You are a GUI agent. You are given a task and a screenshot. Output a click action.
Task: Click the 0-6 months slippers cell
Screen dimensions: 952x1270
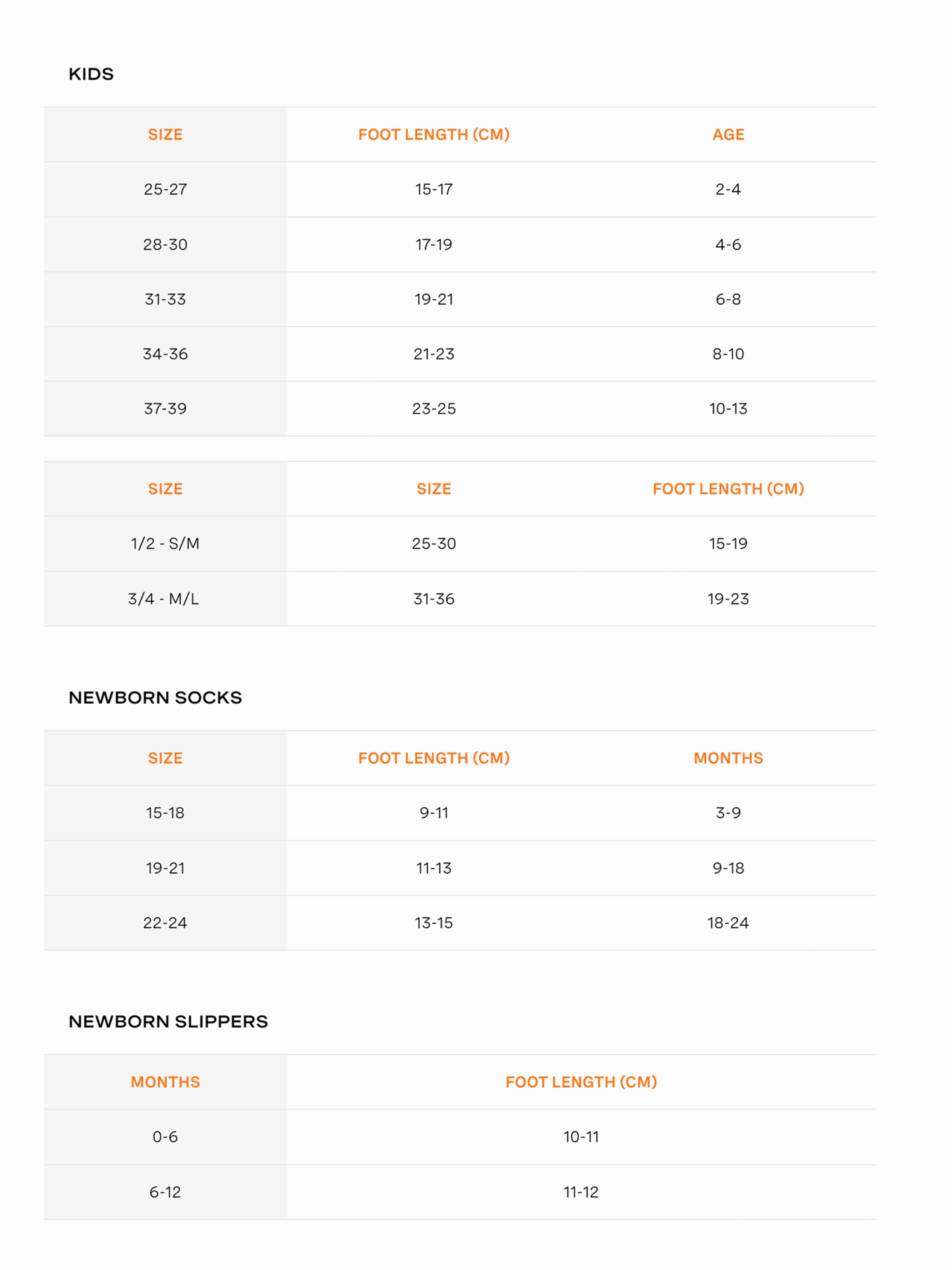165,1137
